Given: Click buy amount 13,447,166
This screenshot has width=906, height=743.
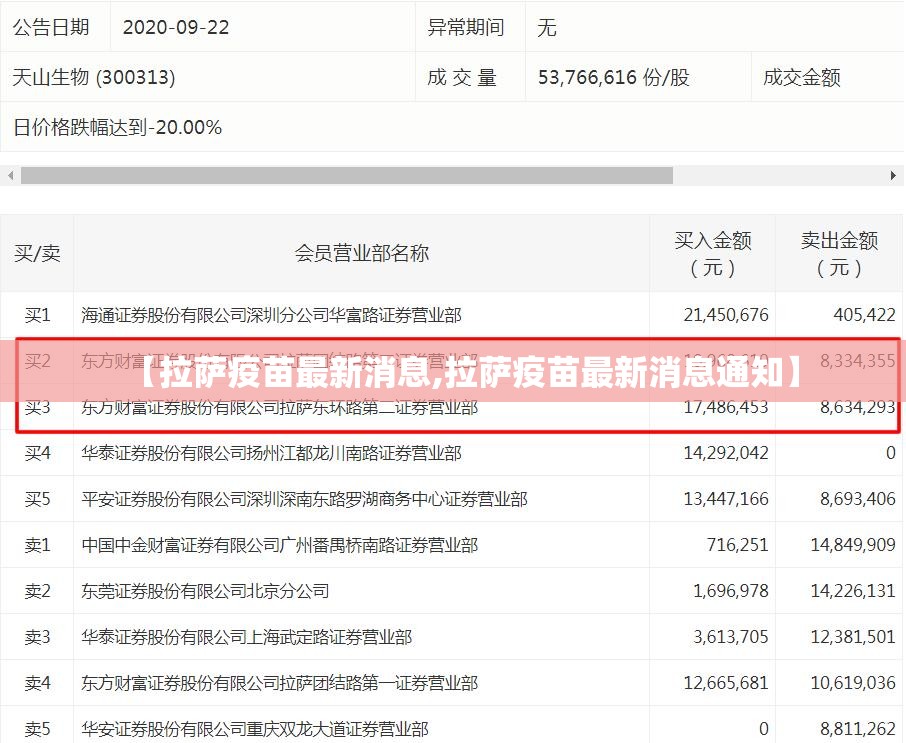Looking at the screenshot, I should [726, 499].
